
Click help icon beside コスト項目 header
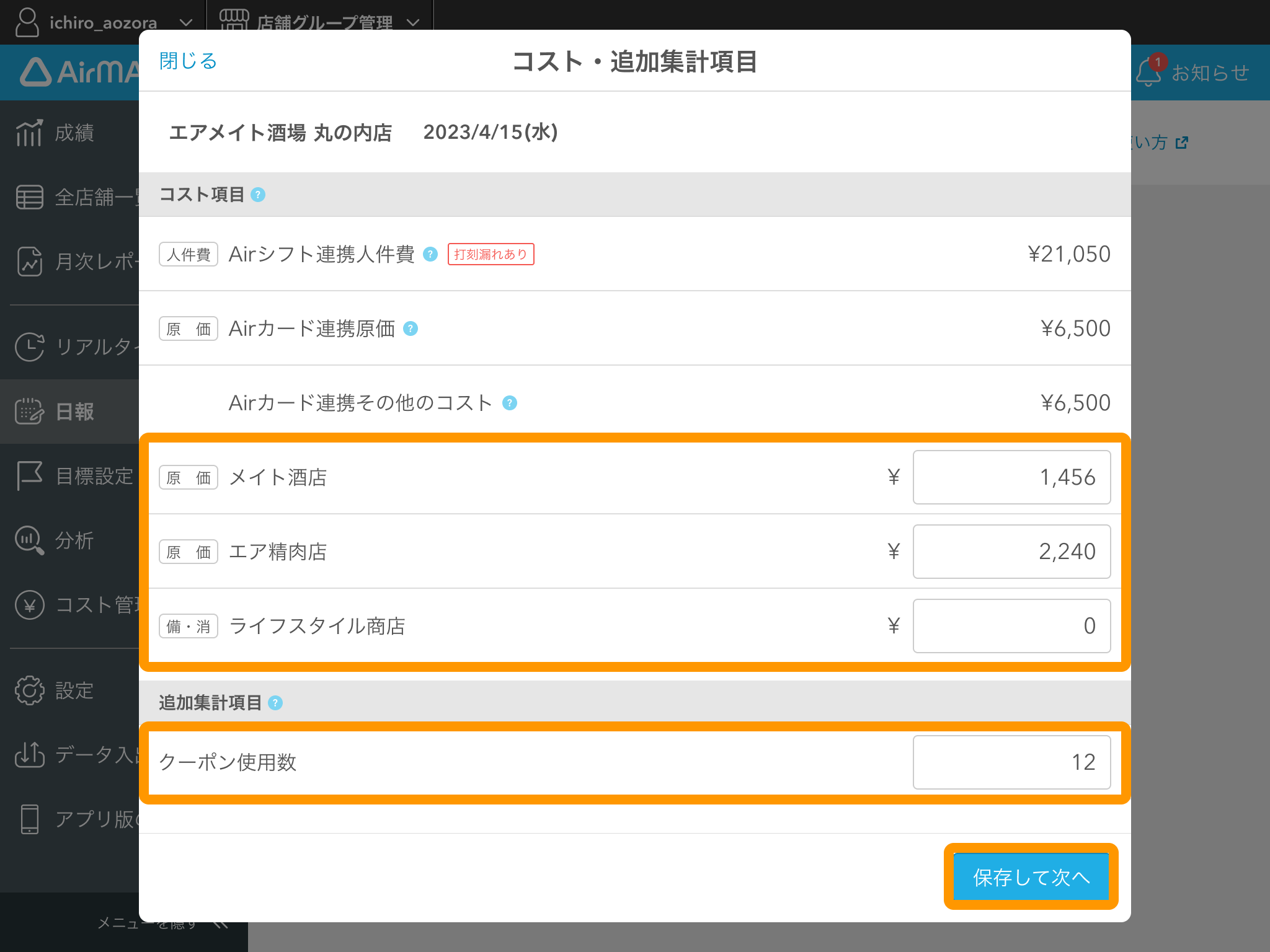[258, 195]
